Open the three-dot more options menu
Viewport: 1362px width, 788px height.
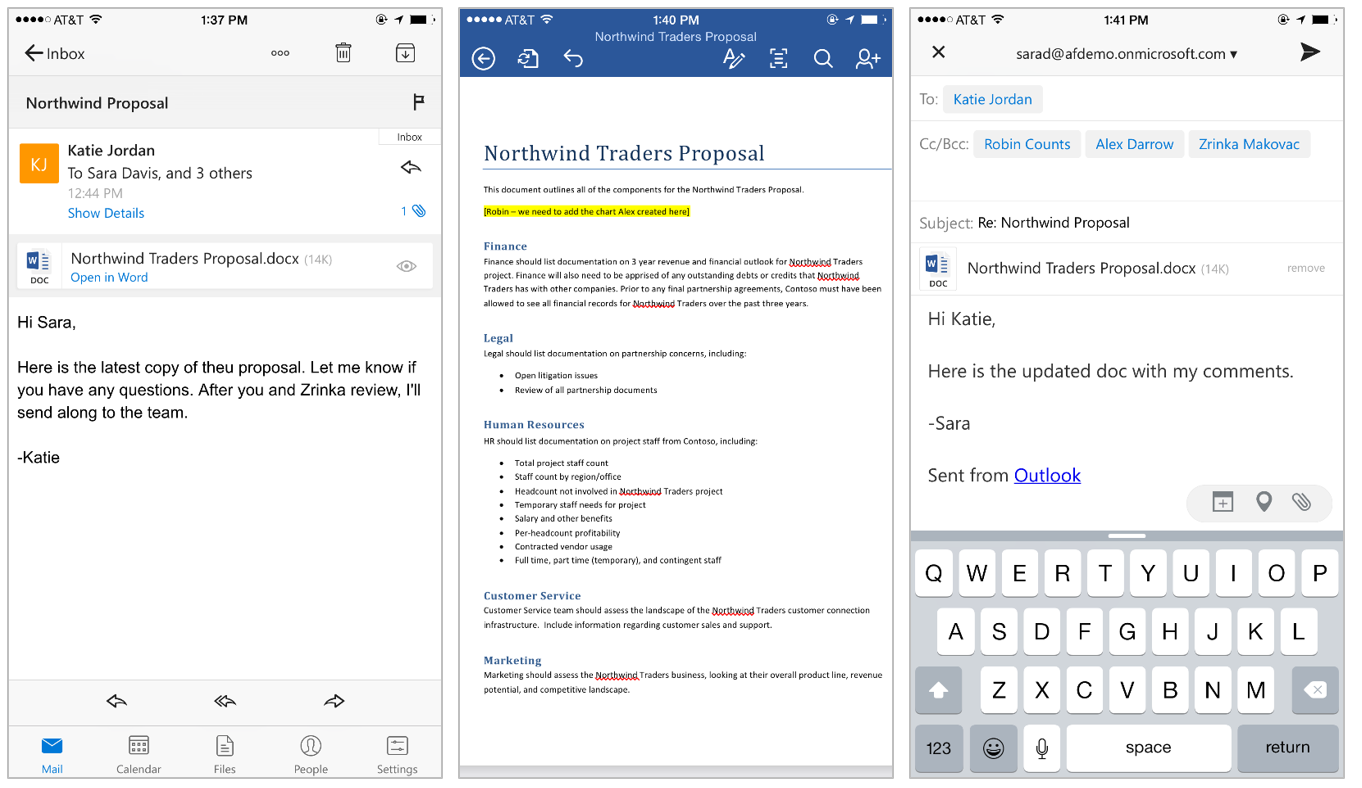(x=280, y=53)
